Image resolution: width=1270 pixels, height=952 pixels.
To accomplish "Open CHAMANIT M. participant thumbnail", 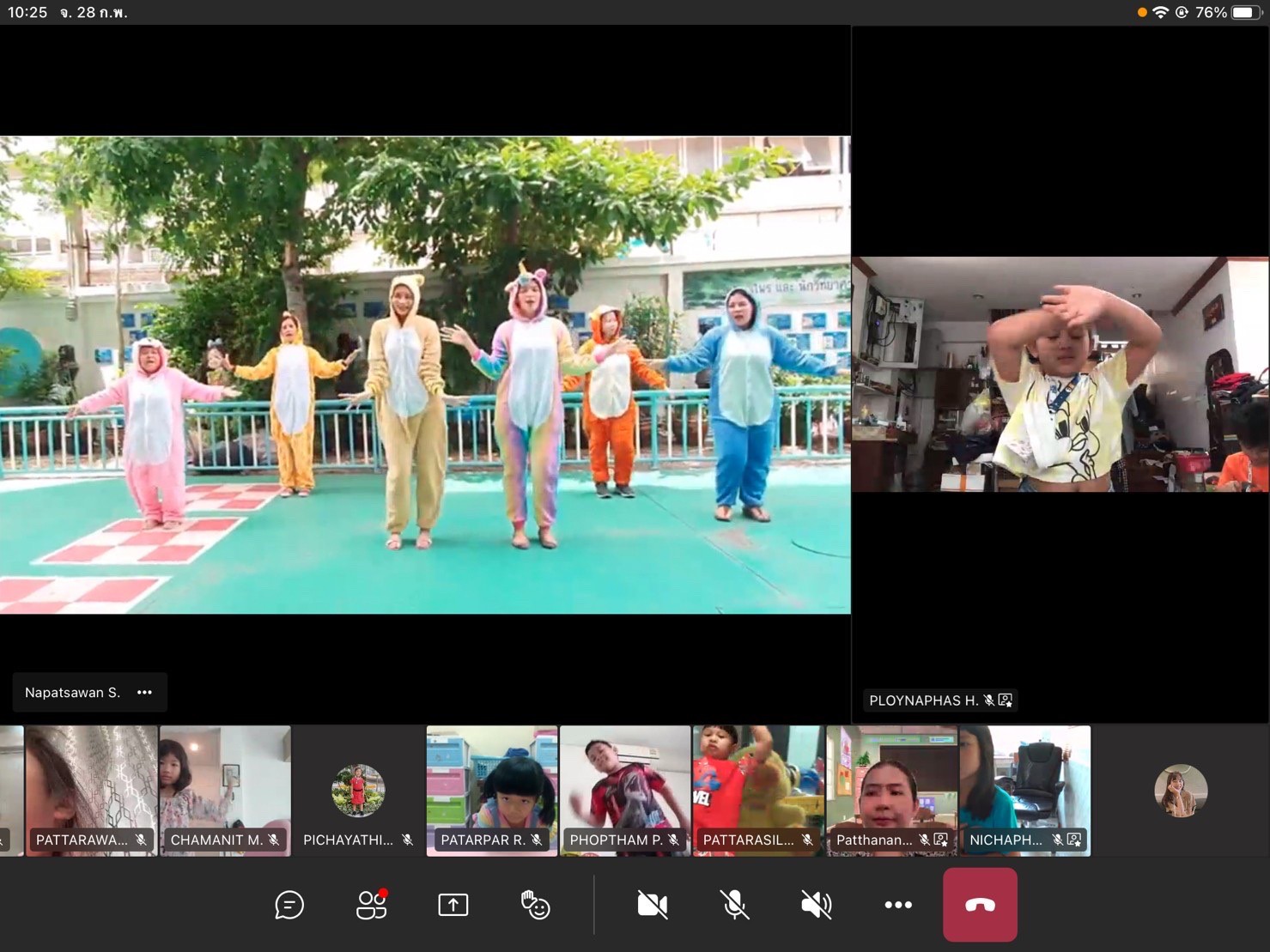I will (x=225, y=791).
